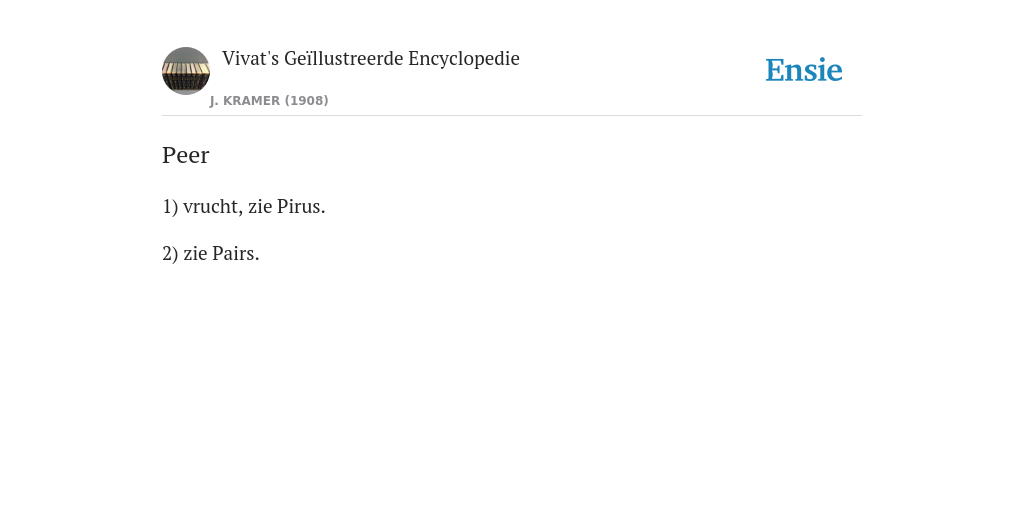Click the word Encyclopedie in the title
The width and height of the screenshot is (1024, 512).
464,58
